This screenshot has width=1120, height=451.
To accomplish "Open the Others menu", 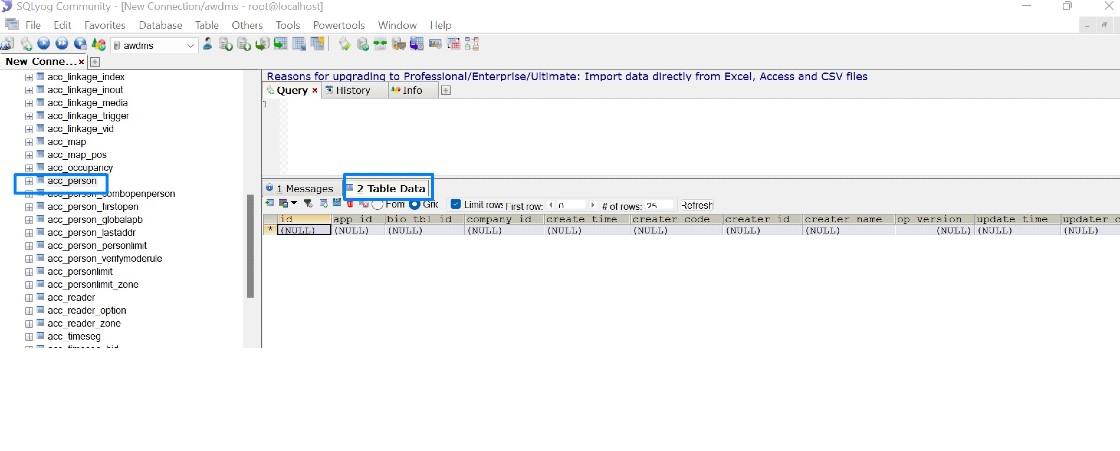I will (246, 25).
